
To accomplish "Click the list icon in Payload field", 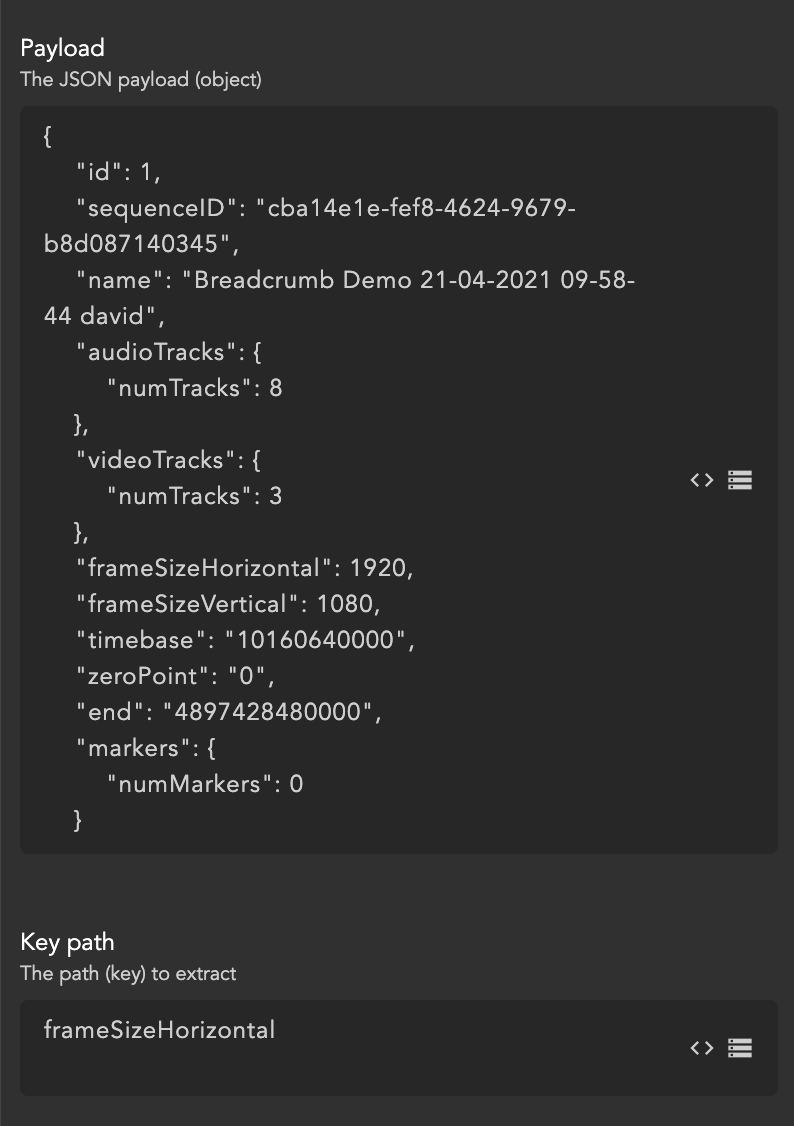I will coord(740,480).
